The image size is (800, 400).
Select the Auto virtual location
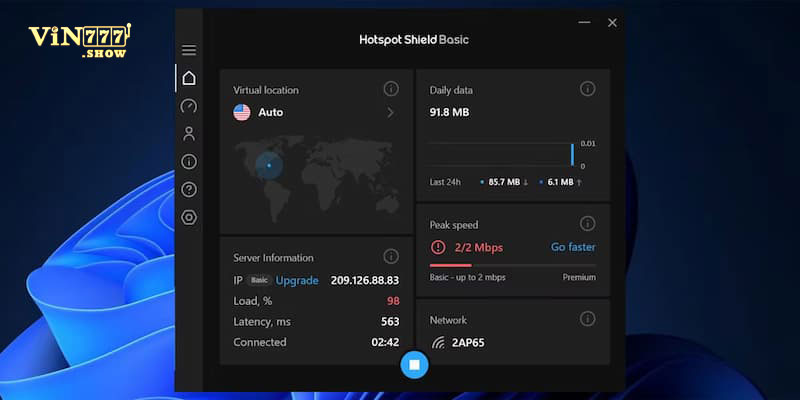coord(270,112)
